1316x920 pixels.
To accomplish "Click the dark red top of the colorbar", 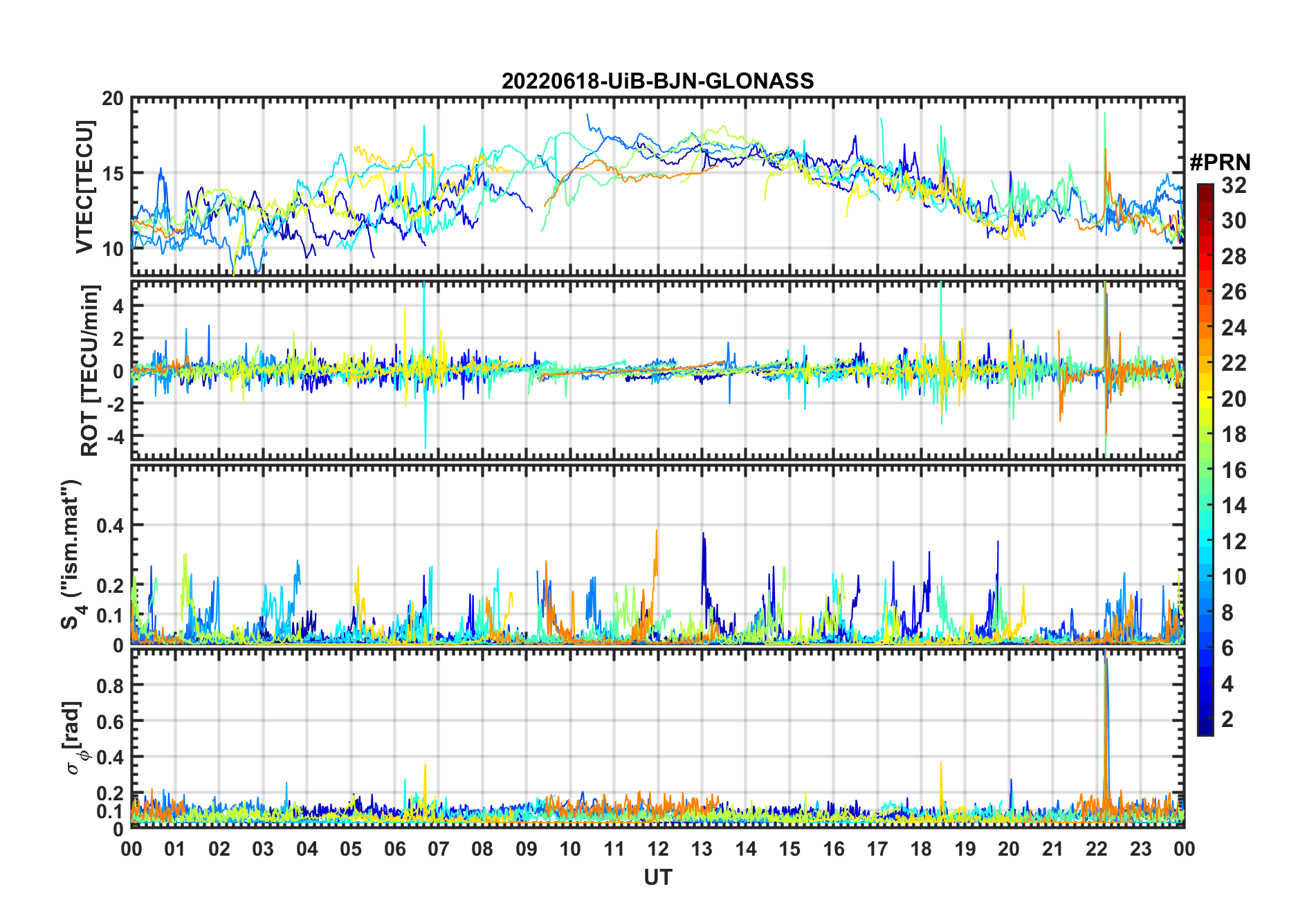I will coord(1205,189).
